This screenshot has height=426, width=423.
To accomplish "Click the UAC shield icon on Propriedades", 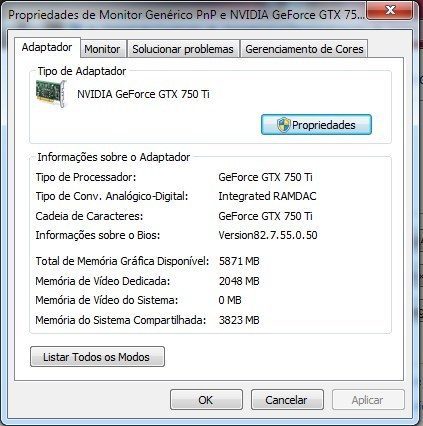I will coord(283,125).
